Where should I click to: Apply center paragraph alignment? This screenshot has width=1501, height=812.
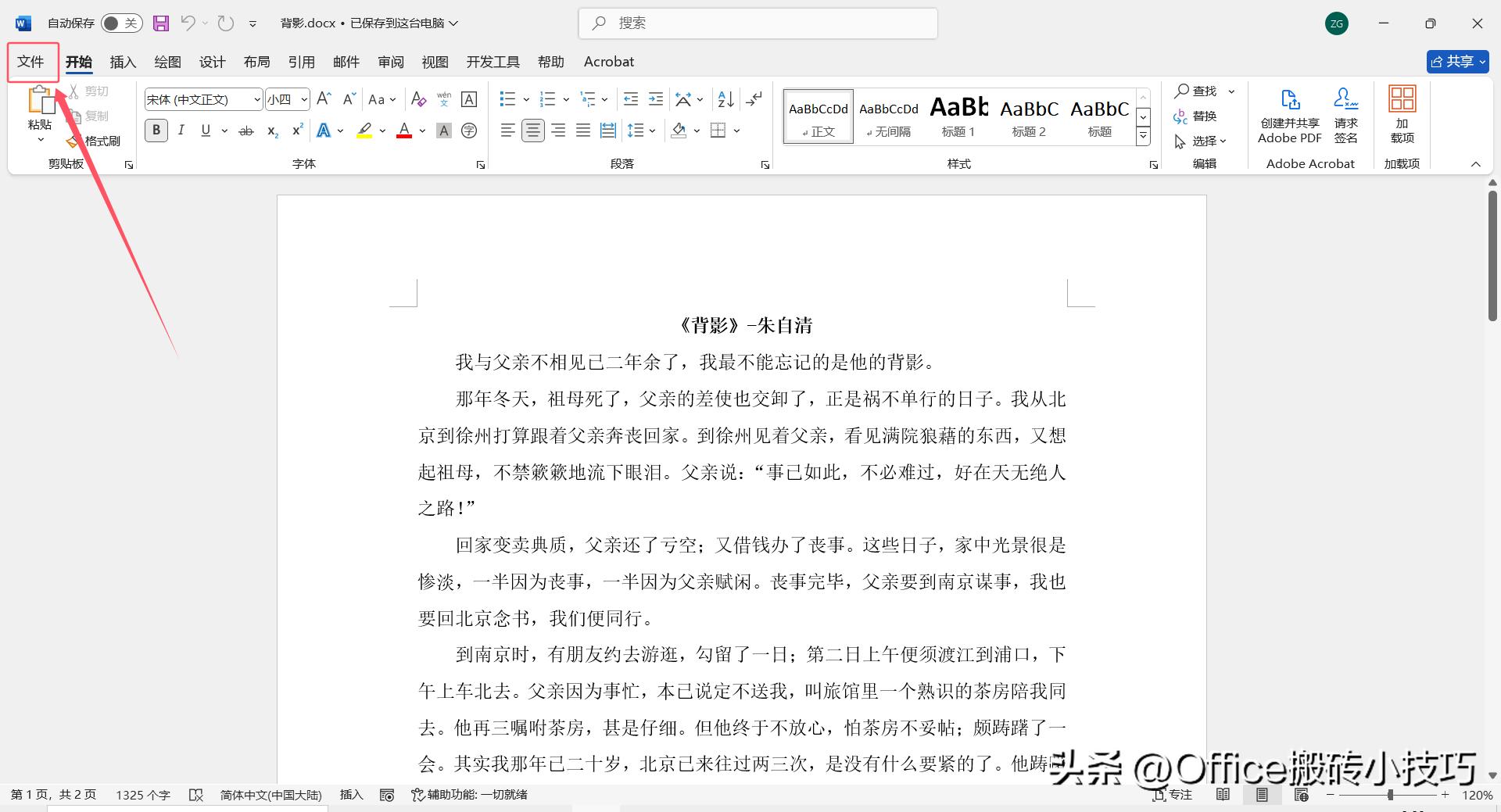click(533, 131)
